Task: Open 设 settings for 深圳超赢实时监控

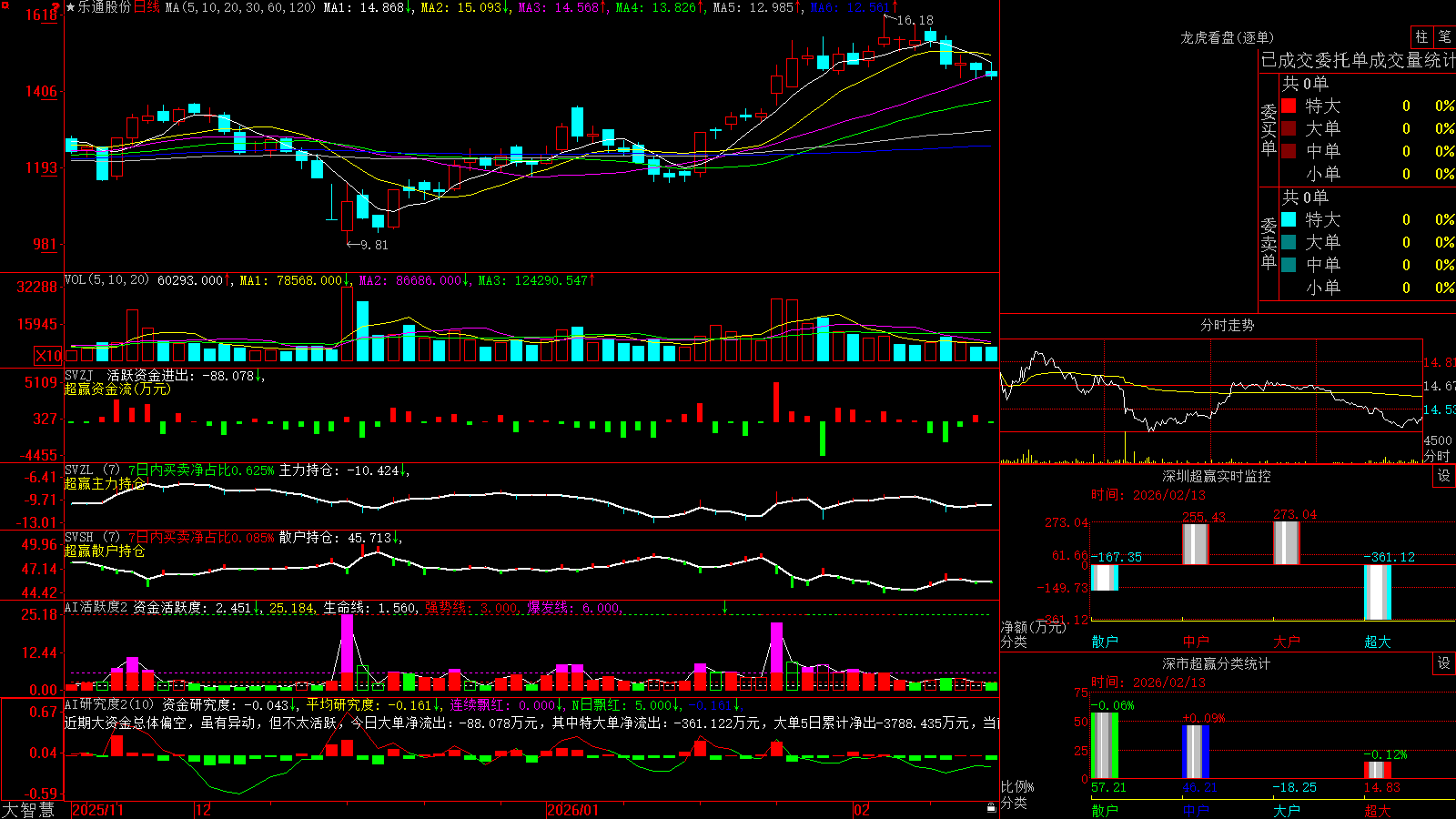Action: pyautogui.click(x=1444, y=476)
